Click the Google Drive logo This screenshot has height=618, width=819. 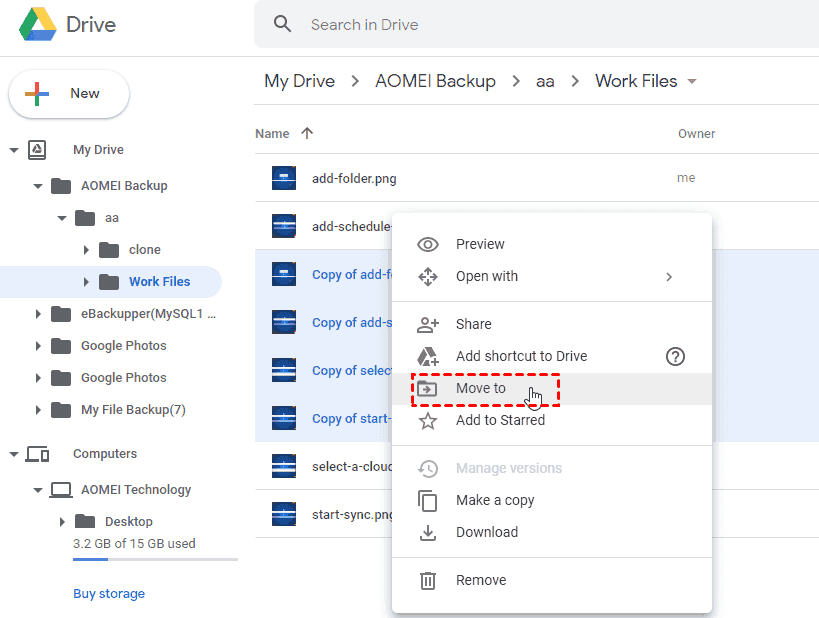(36, 24)
